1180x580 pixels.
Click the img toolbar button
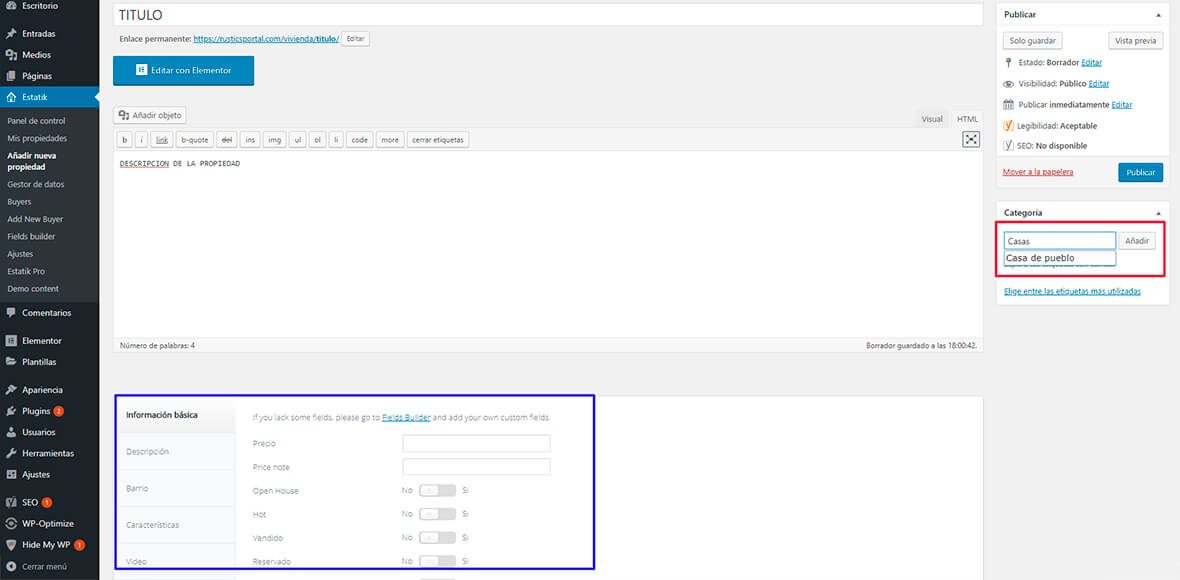pyautogui.click(x=275, y=139)
